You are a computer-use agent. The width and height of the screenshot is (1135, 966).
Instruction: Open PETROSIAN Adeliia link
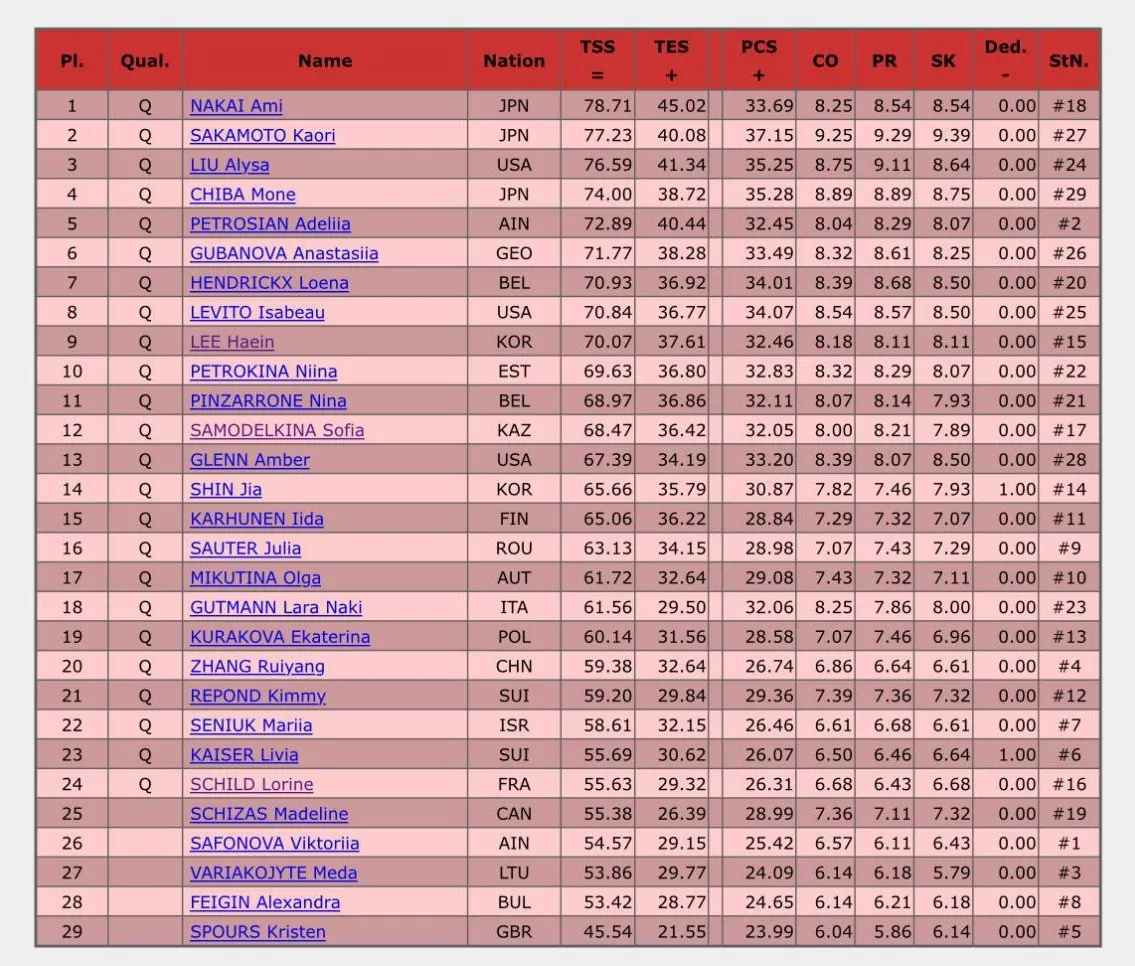[x=270, y=224]
